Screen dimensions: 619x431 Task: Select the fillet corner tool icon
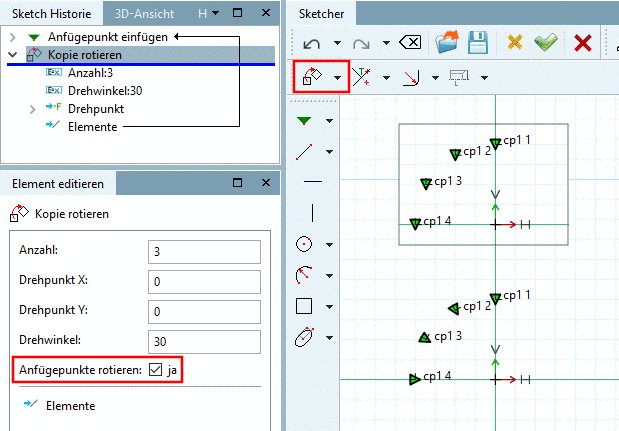411,77
